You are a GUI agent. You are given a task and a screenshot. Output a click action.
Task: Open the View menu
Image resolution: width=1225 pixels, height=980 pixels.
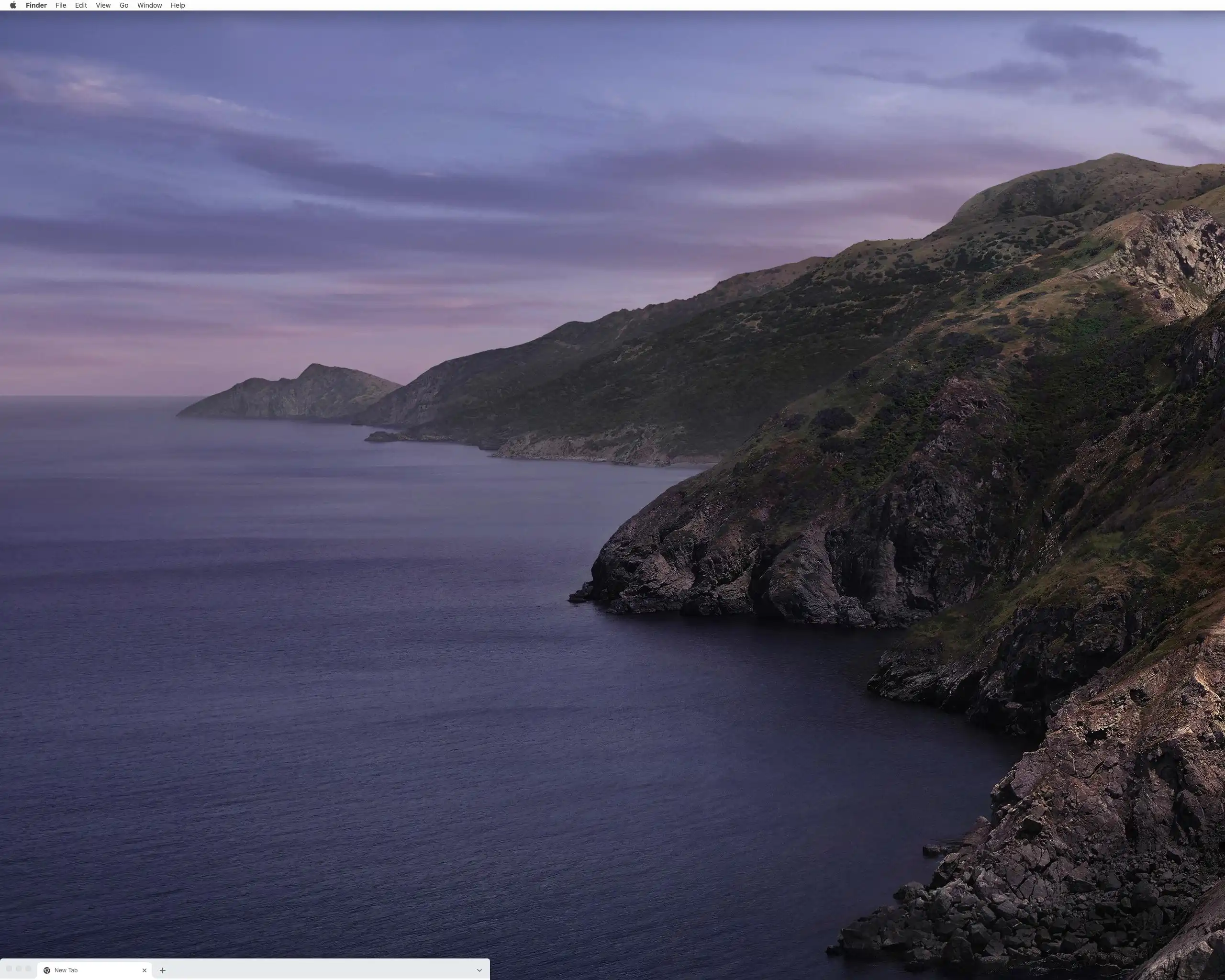(x=103, y=5)
